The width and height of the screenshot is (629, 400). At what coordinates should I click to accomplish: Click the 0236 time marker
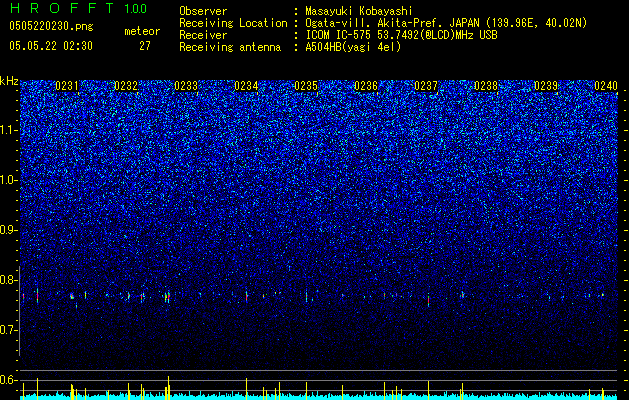coord(366,86)
